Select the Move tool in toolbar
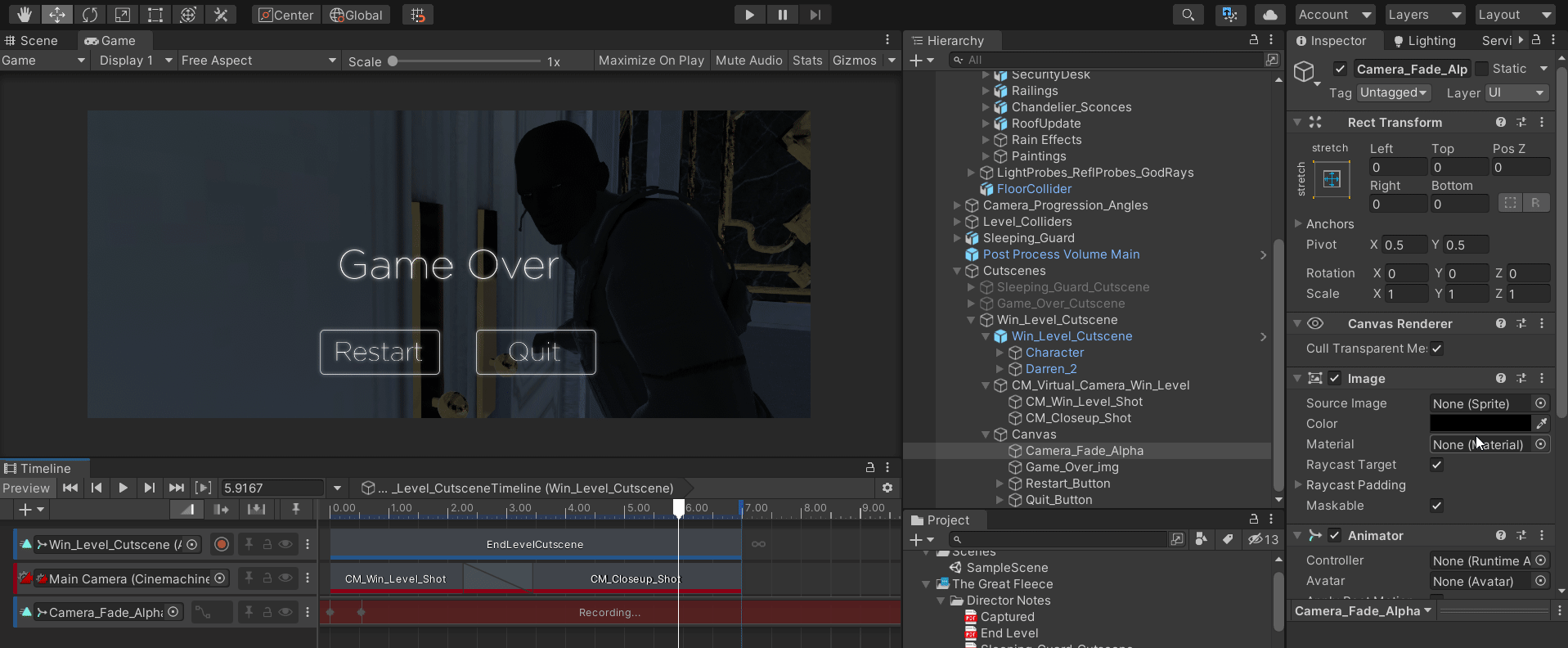The width and height of the screenshot is (1568, 648). [x=56, y=15]
